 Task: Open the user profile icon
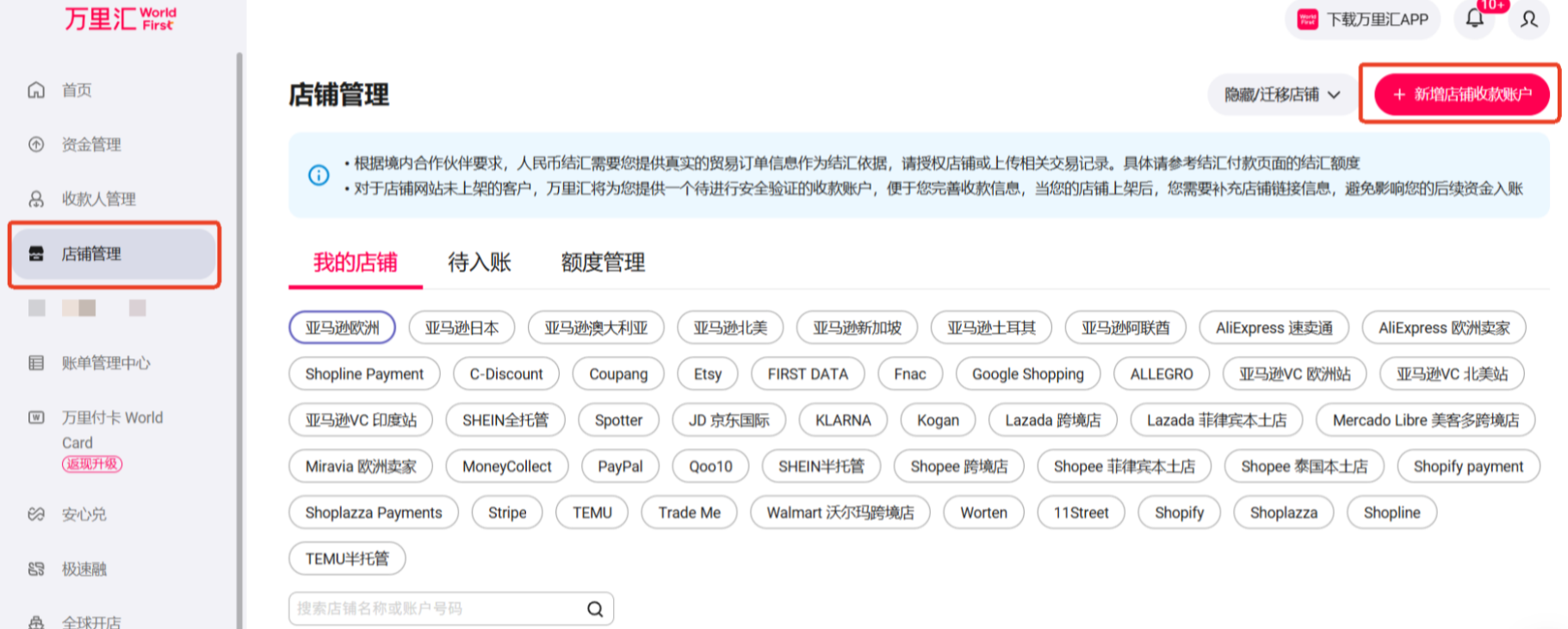[x=1529, y=19]
